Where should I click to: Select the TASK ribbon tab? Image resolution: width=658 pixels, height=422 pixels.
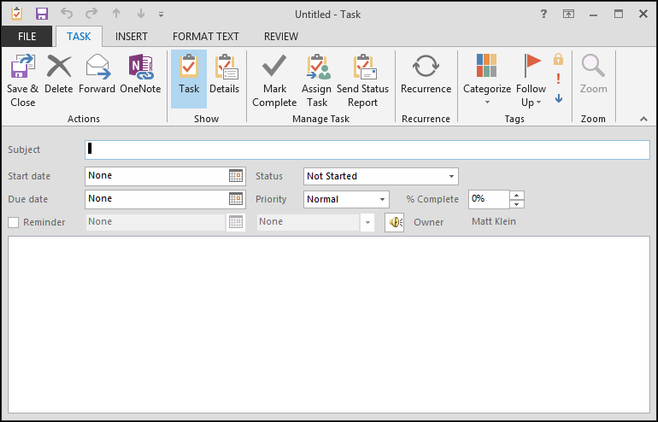[79, 36]
